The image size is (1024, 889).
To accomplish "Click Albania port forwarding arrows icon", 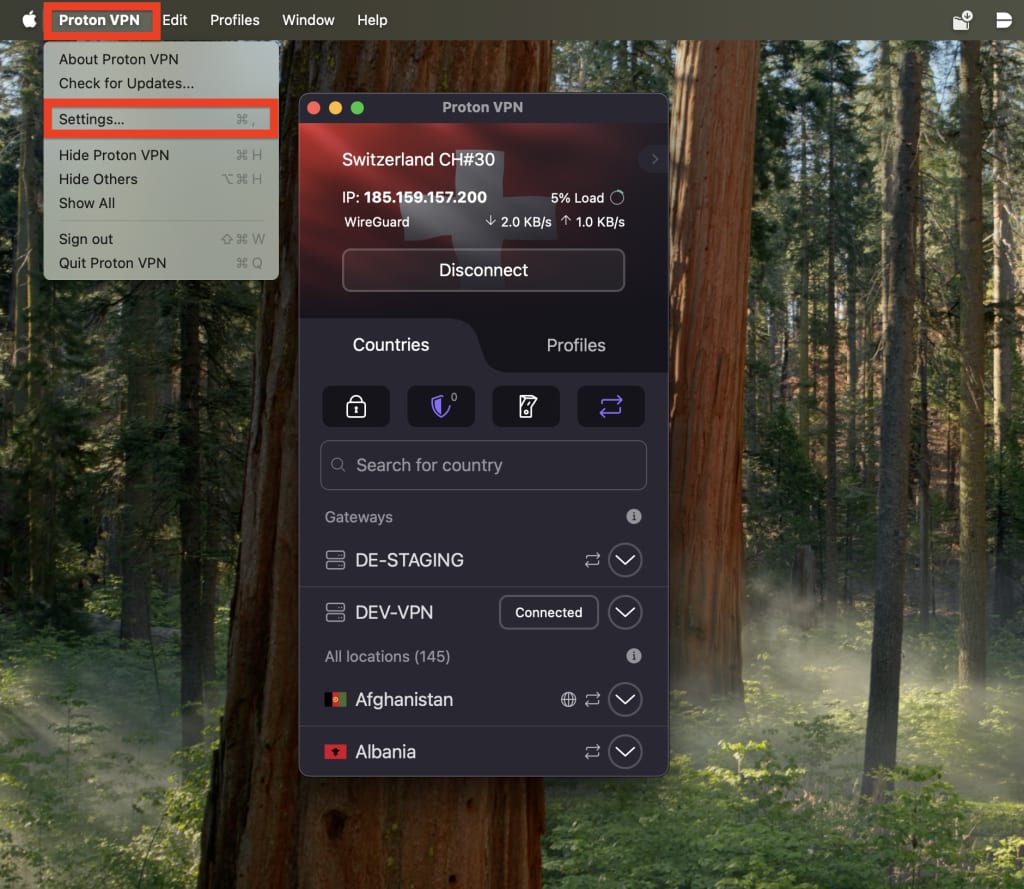I will click(x=592, y=752).
